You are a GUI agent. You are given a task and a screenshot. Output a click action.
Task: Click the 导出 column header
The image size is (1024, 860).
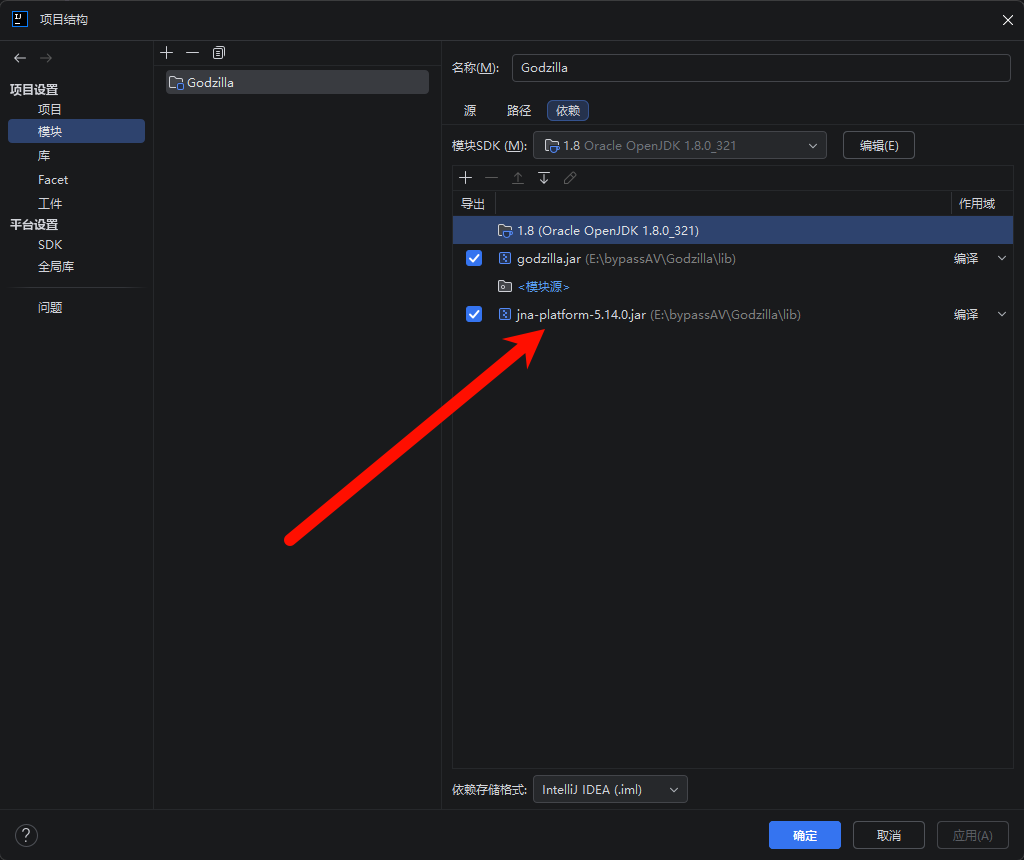(473, 204)
